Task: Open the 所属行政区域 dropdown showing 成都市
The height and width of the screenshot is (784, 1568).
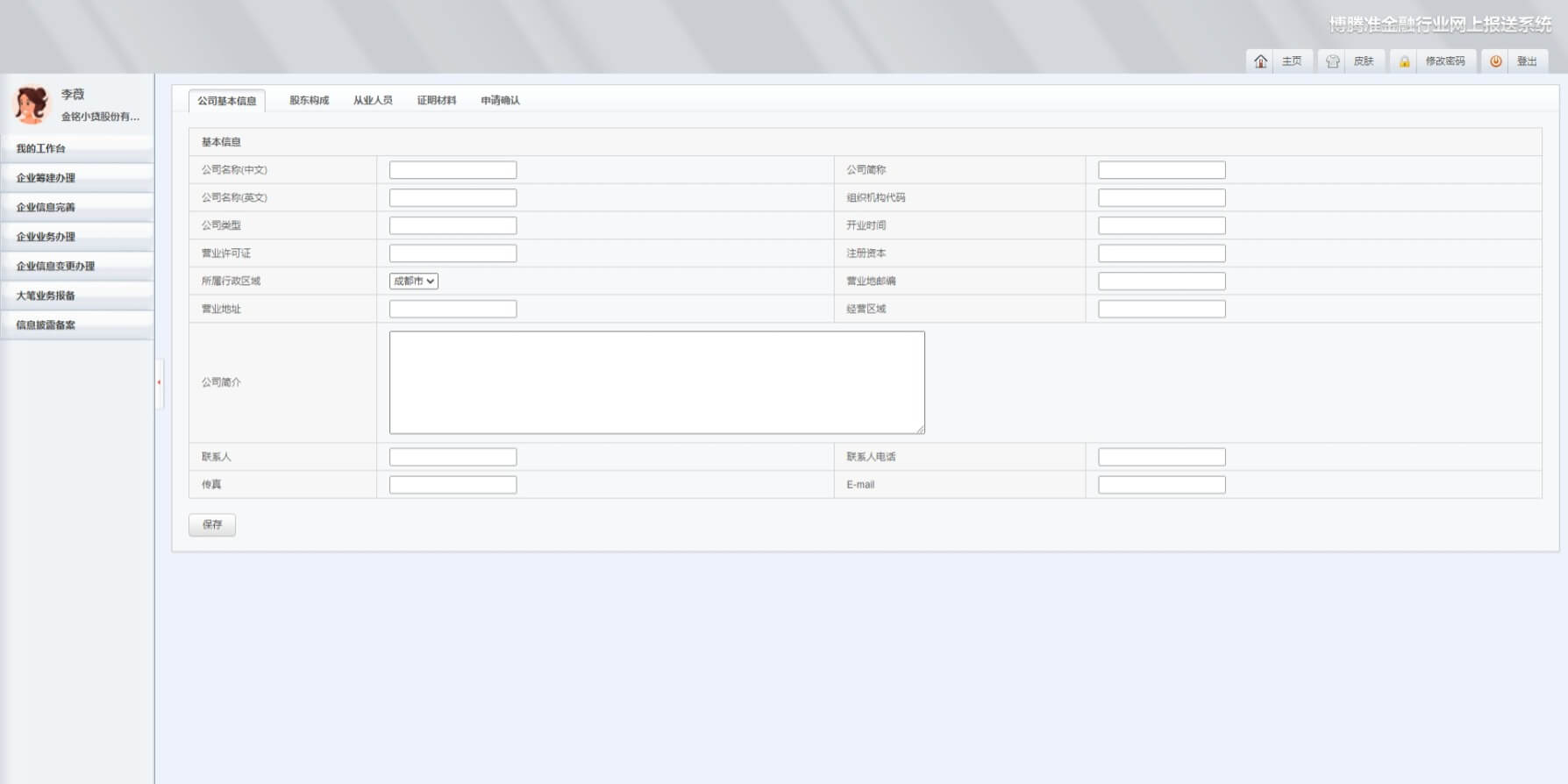Action: [413, 282]
